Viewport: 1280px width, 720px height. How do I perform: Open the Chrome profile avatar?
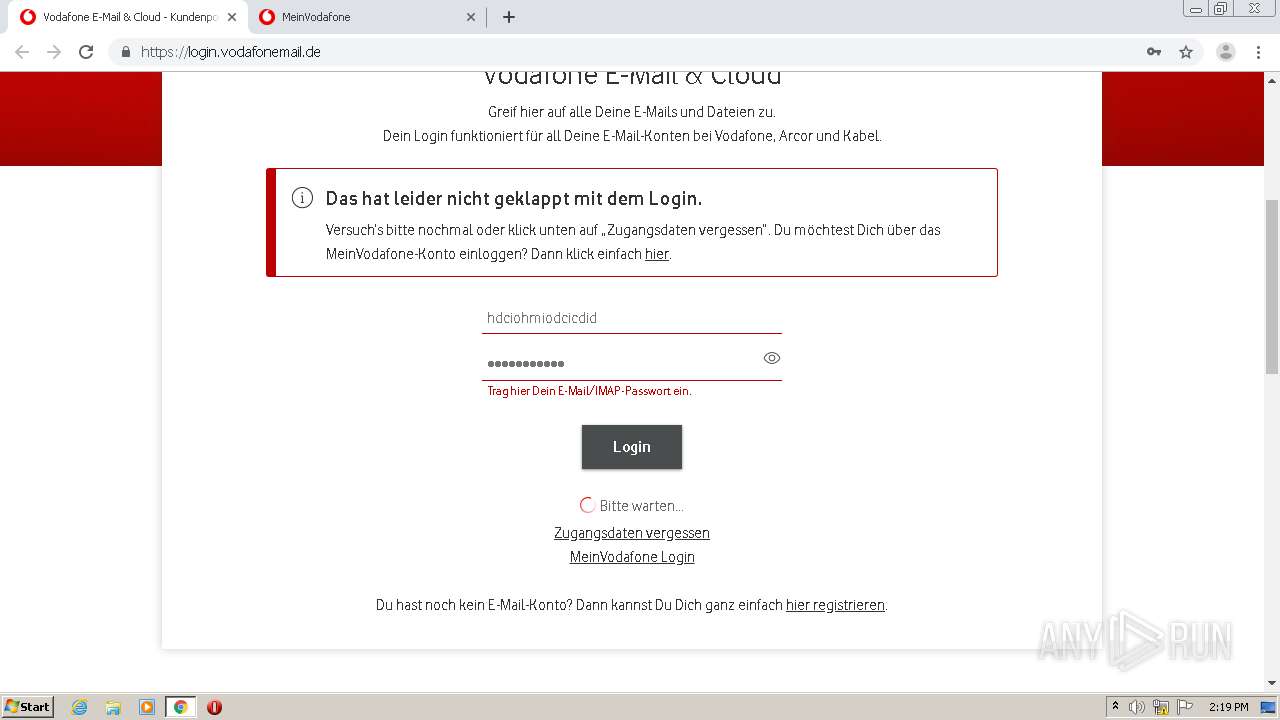1226,52
